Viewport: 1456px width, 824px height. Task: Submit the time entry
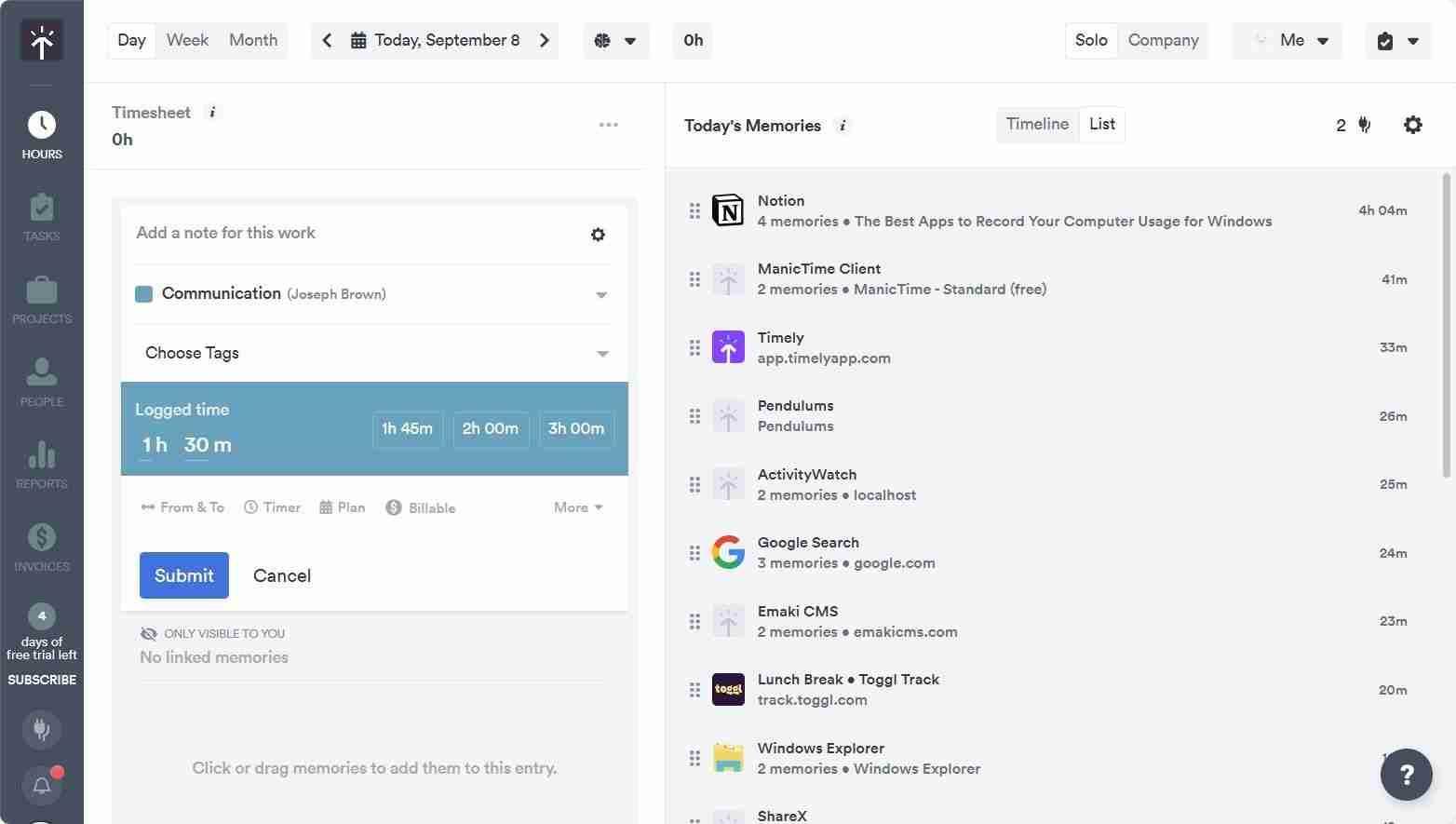click(x=184, y=575)
